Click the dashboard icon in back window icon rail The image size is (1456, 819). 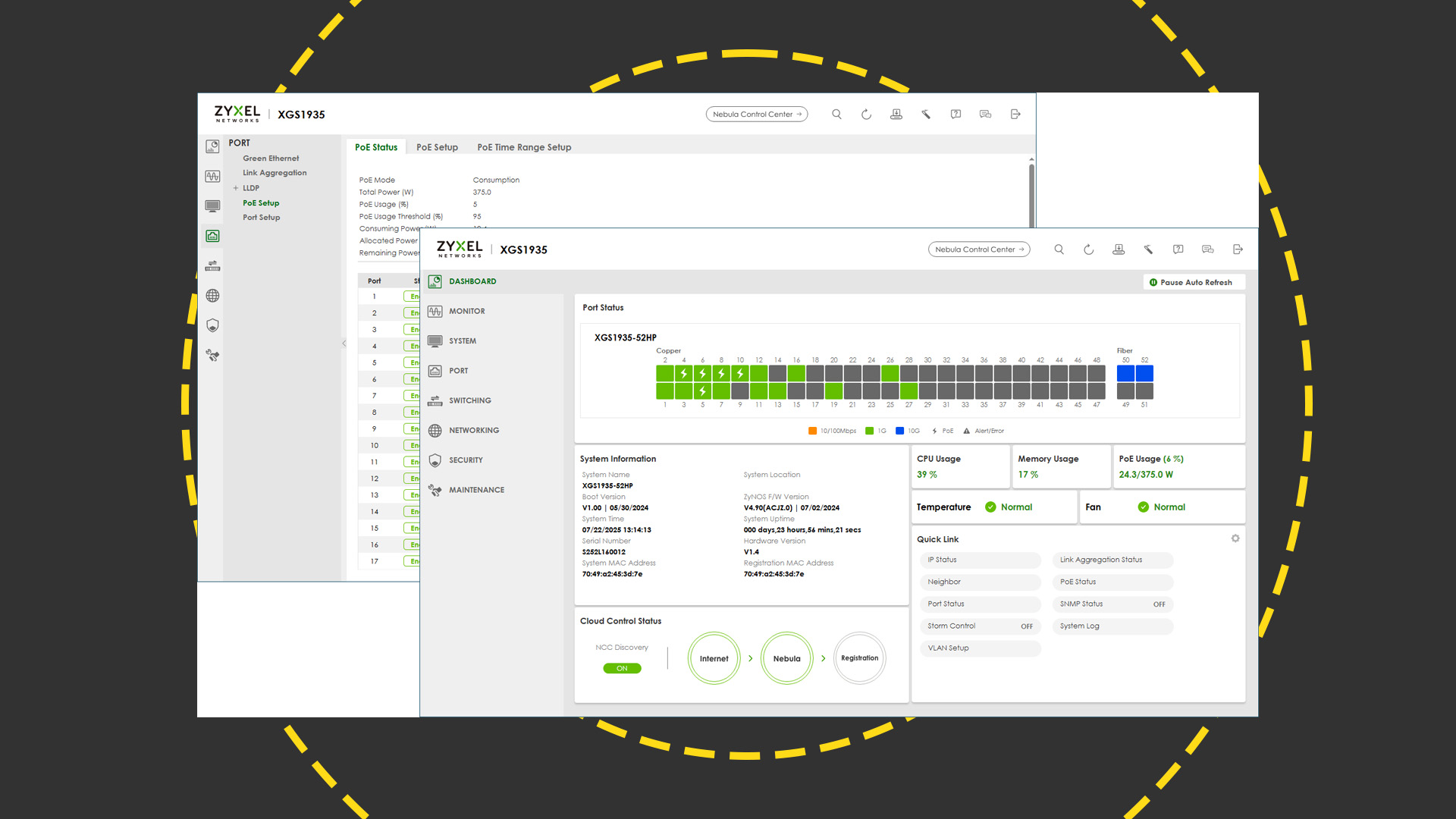coord(212,146)
